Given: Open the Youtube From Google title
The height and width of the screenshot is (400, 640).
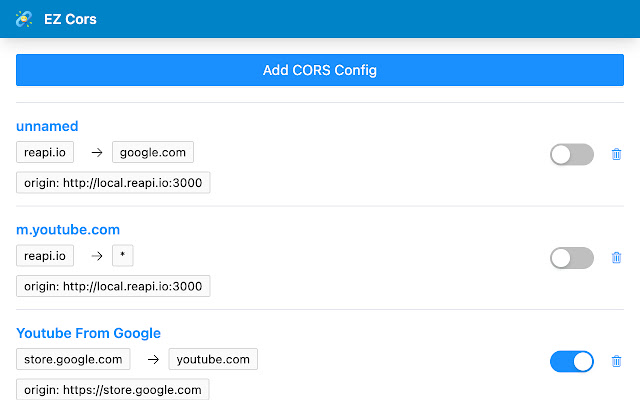Looking at the screenshot, I should coord(88,333).
